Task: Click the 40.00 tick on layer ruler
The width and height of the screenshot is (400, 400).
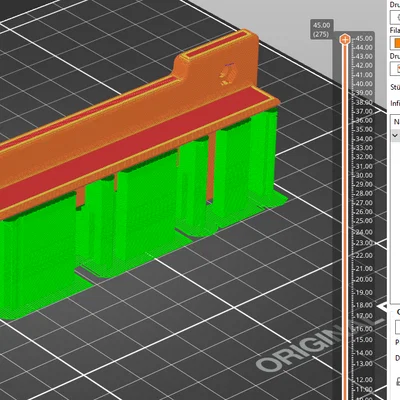Action: [x=363, y=84]
